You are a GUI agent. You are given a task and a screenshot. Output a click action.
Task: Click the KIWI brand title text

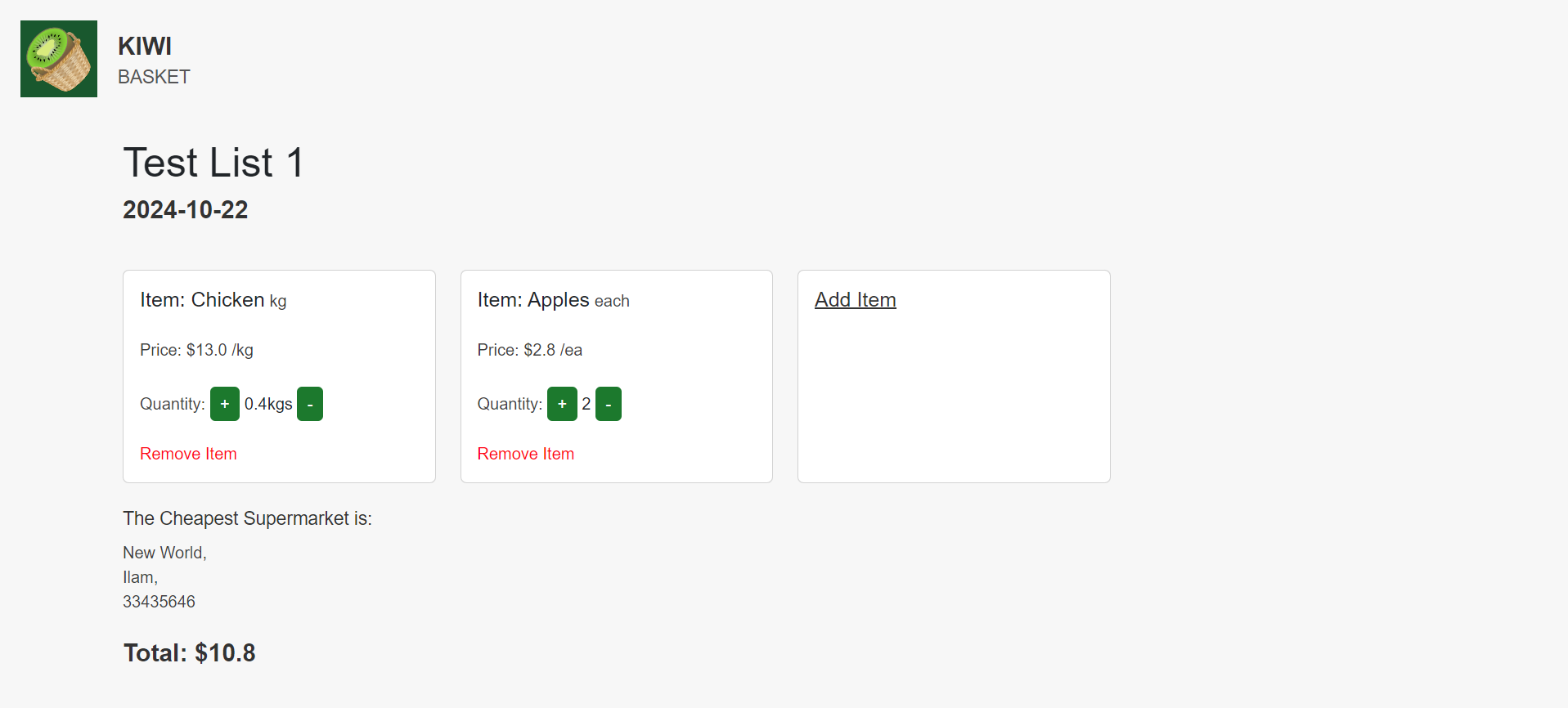pos(145,47)
